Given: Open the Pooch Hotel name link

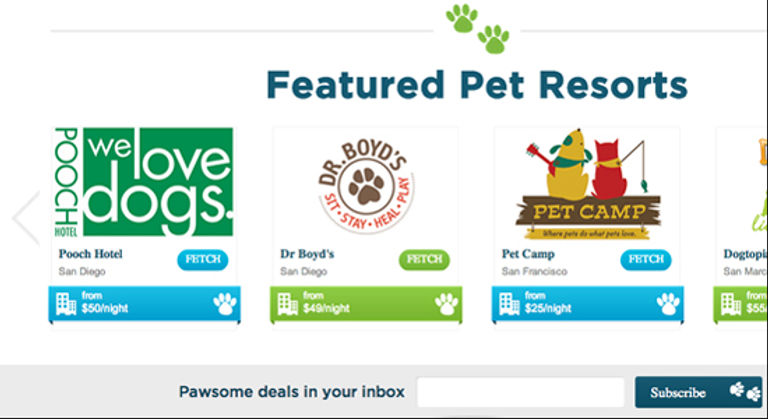Looking at the screenshot, I should [91, 254].
